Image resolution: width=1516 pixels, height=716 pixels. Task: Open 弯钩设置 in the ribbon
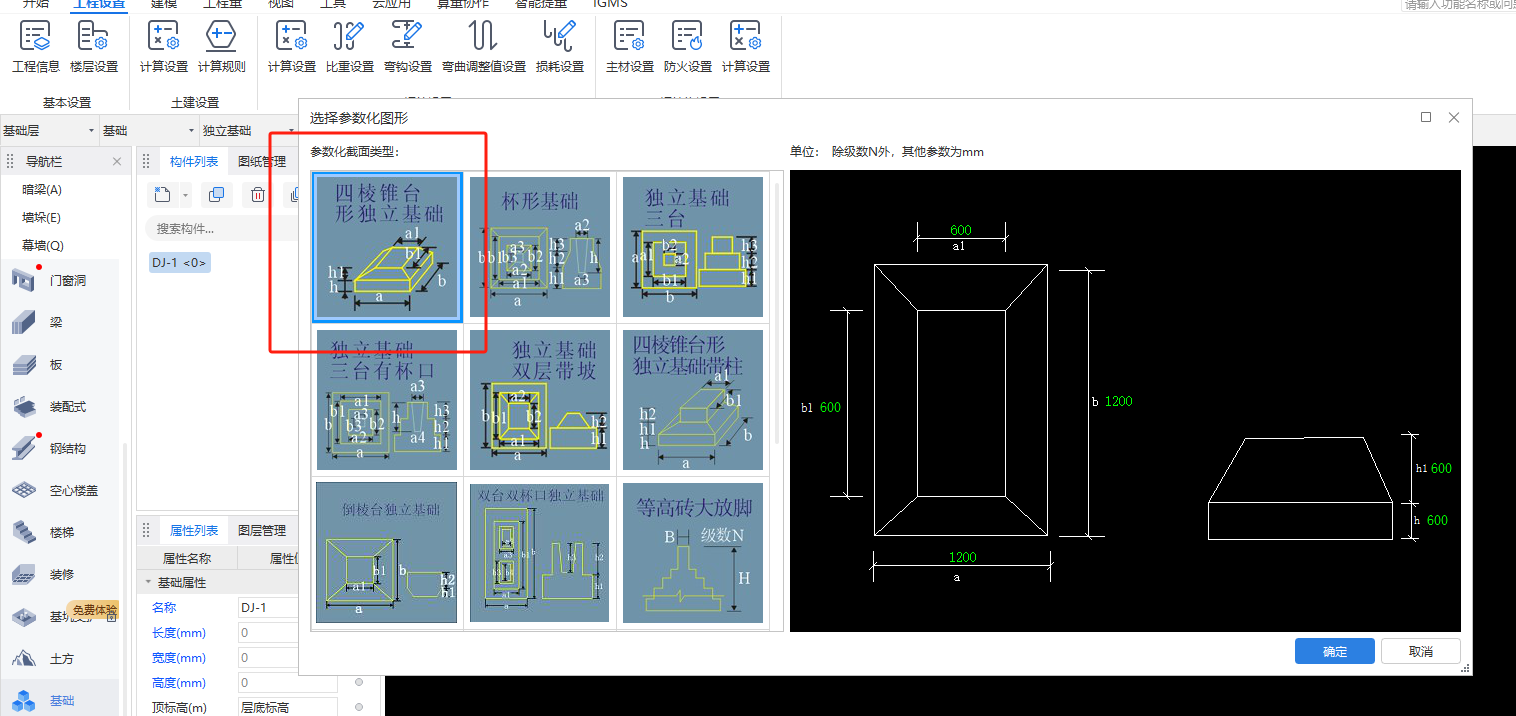pos(408,48)
